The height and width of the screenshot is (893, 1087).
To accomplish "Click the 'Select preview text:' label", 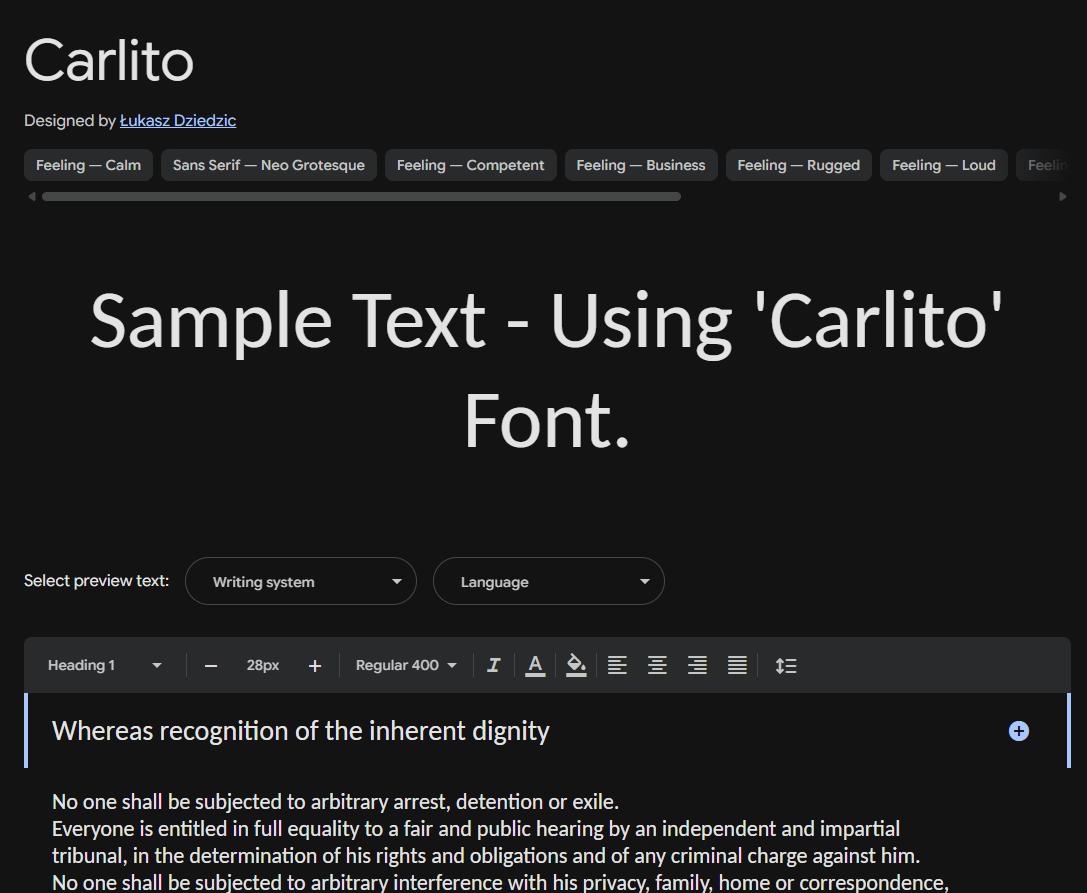I will point(96,581).
